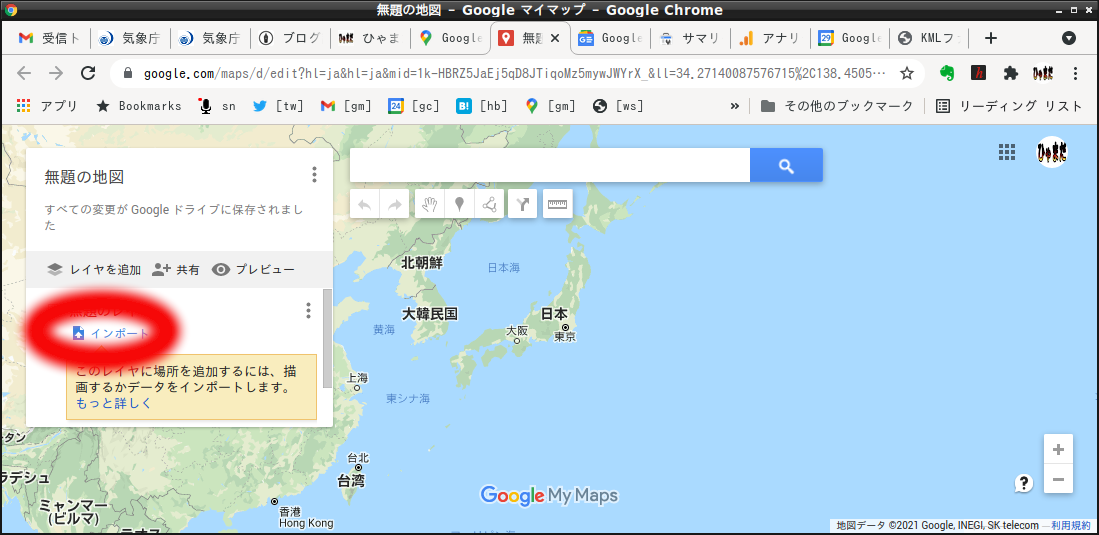Open the [ws] globe bookmark
The height and width of the screenshot is (535, 1099).
click(x=617, y=106)
